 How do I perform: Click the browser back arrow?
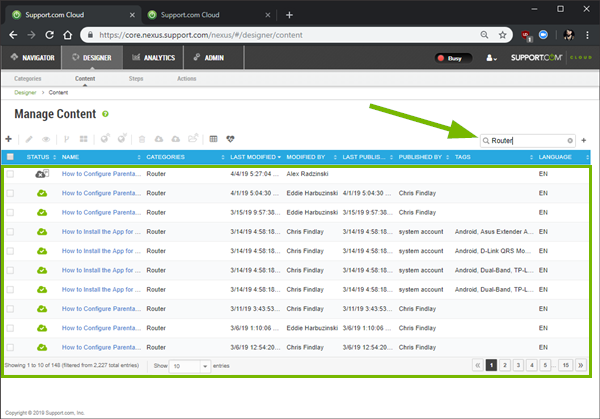pyautogui.click(x=13, y=35)
